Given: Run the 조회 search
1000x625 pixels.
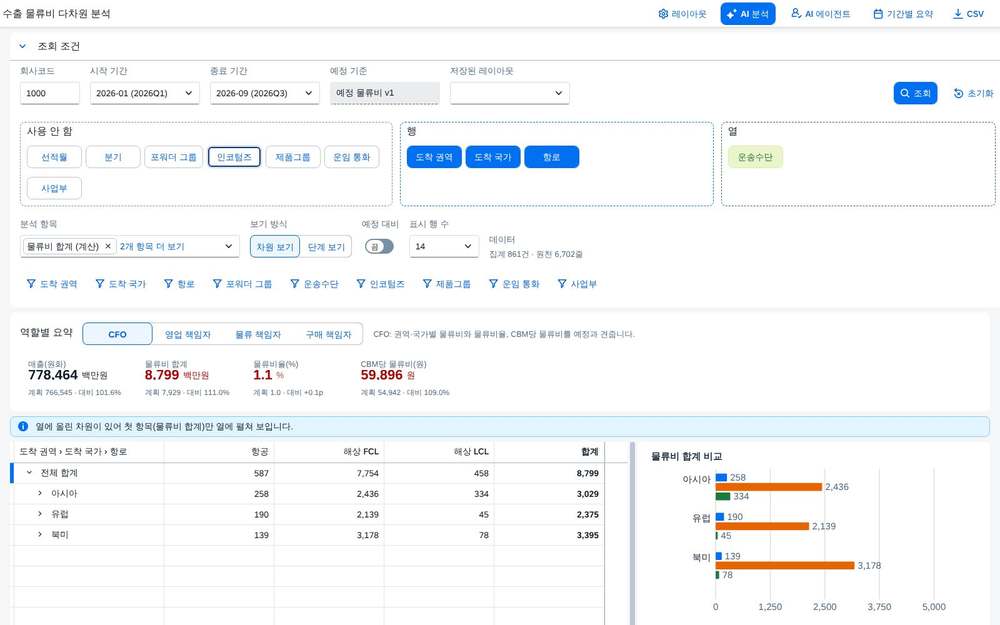Looking at the screenshot, I should 915,93.
